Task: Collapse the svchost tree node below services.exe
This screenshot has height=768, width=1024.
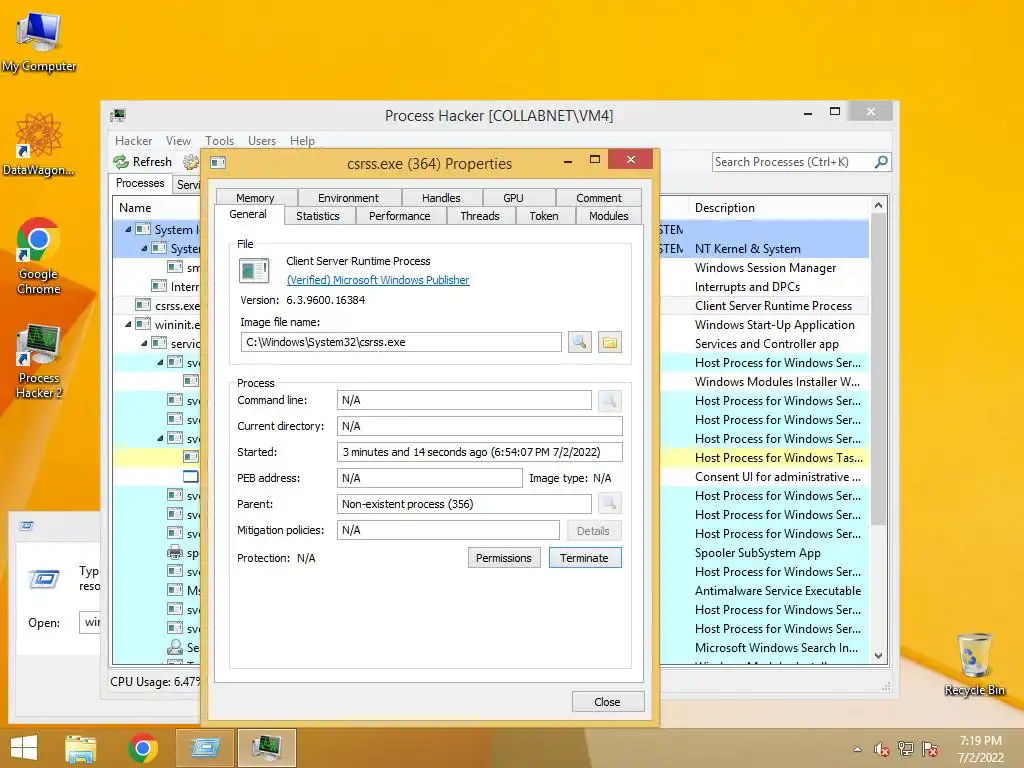Action: coord(160,362)
